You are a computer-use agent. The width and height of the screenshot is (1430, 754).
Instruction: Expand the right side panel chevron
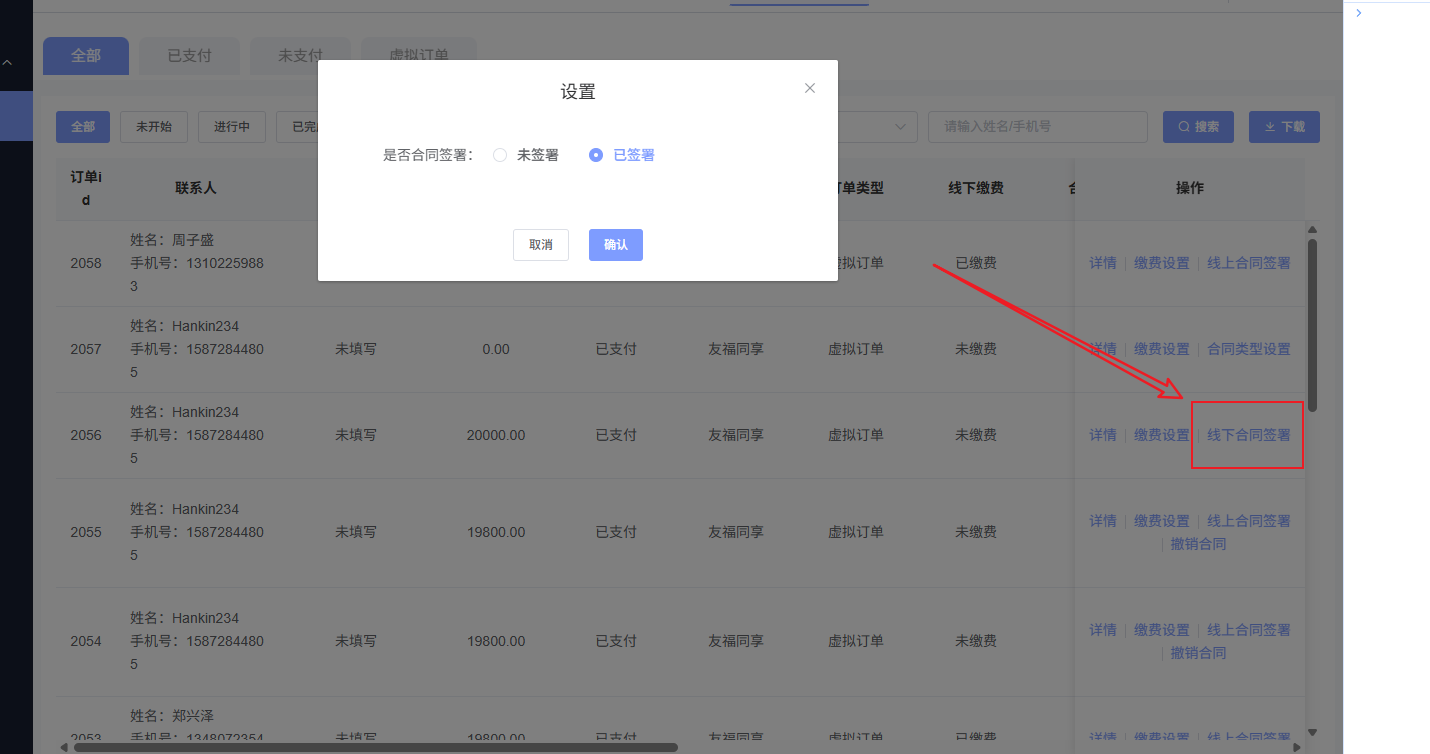1358,13
